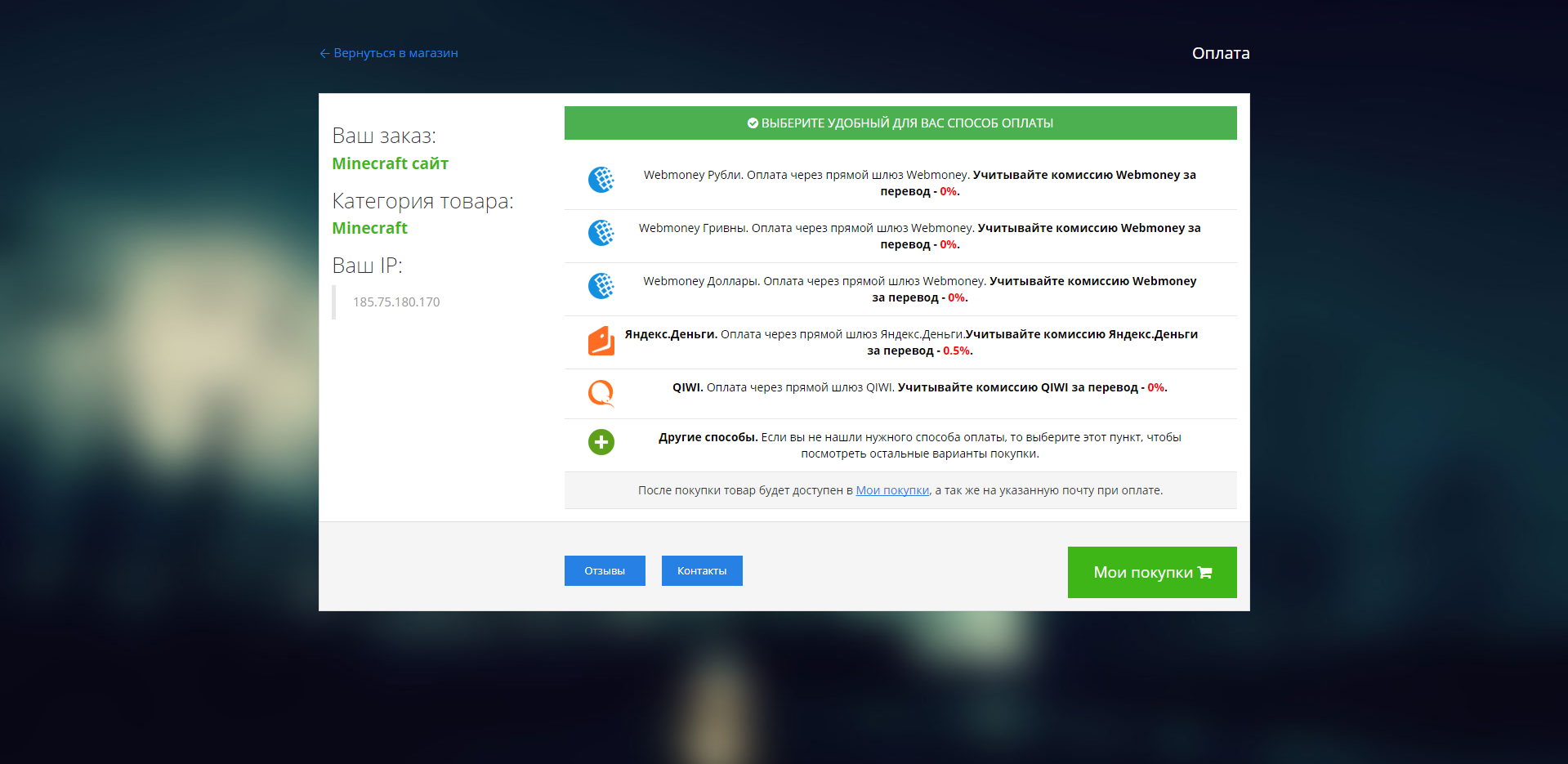Choose Яндекс.Деньги payment option text
This screenshot has height=764, width=1568.
(911, 342)
